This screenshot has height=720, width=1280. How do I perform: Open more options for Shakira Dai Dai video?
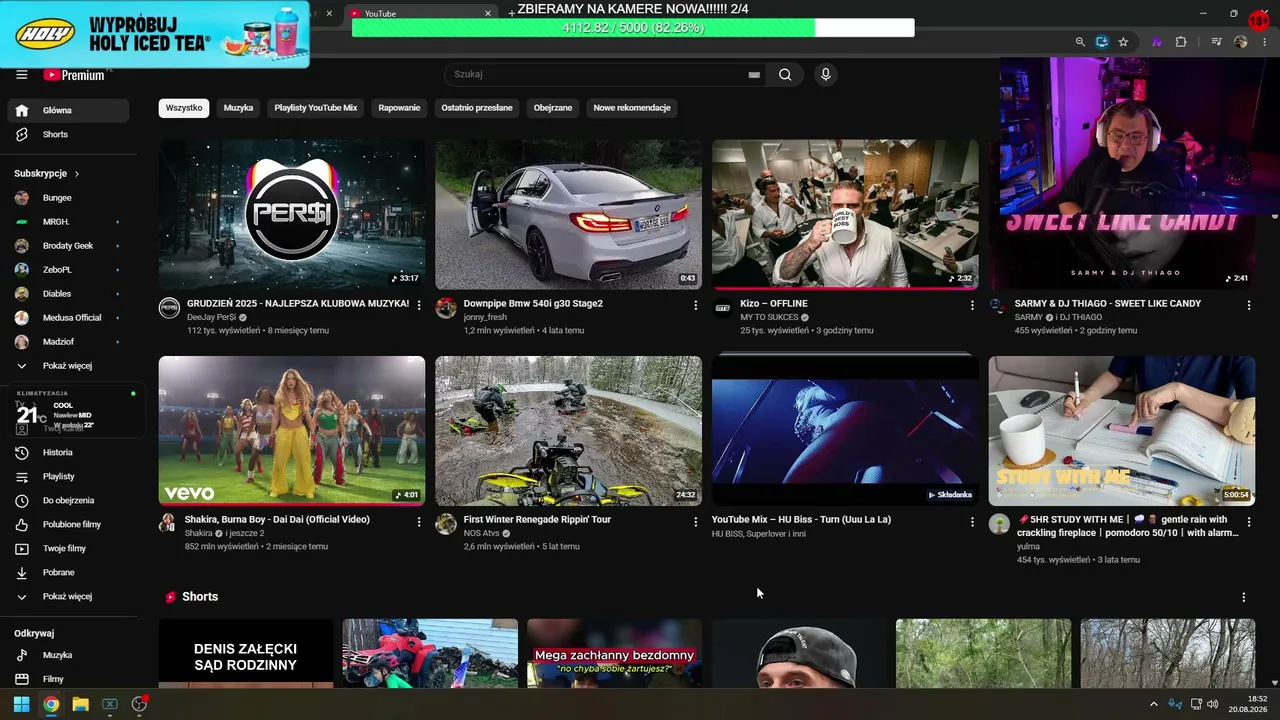tap(419, 521)
